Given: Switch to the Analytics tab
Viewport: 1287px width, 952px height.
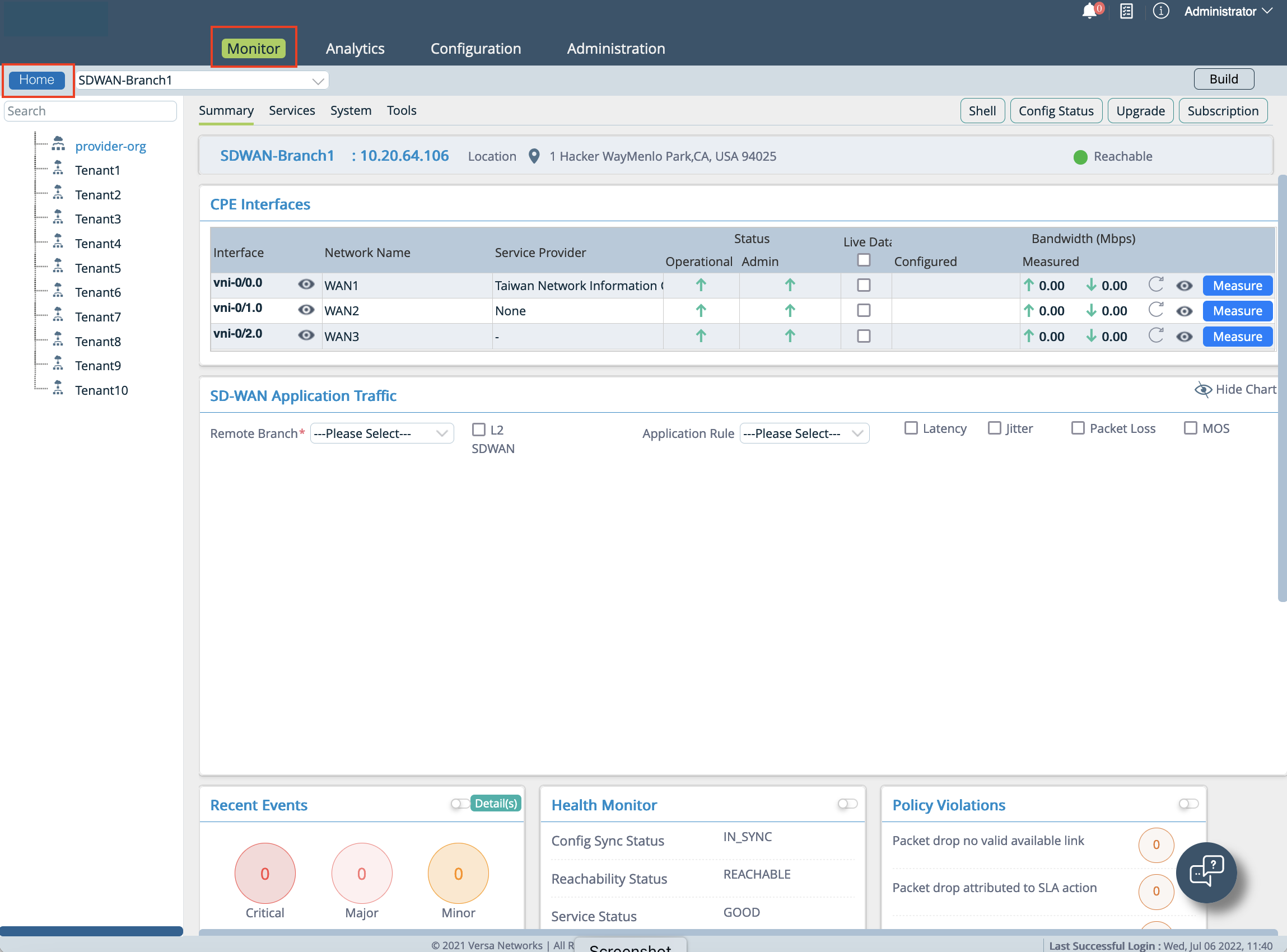Looking at the screenshot, I should pos(355,48).
